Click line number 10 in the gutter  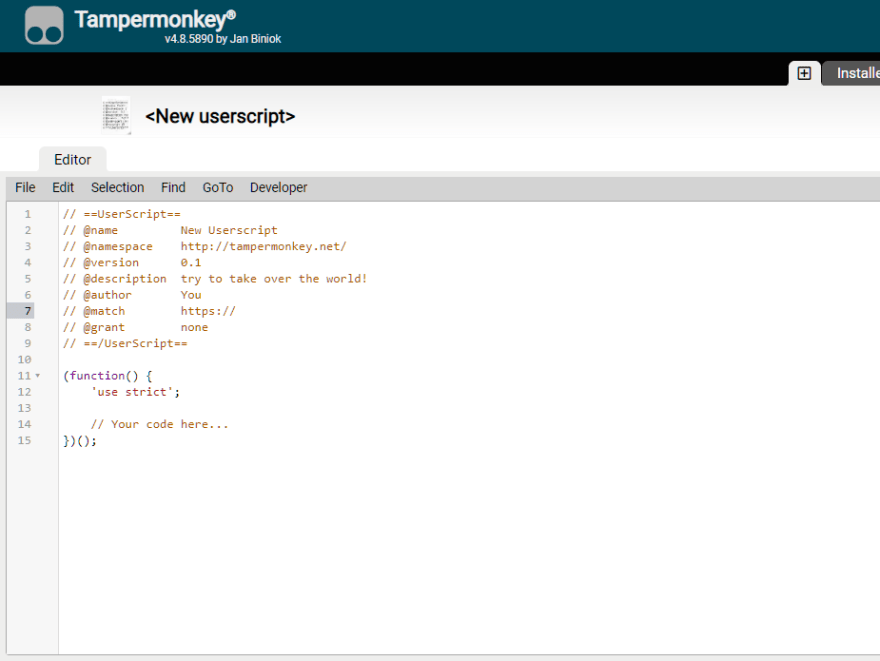[x=24, y=360]
